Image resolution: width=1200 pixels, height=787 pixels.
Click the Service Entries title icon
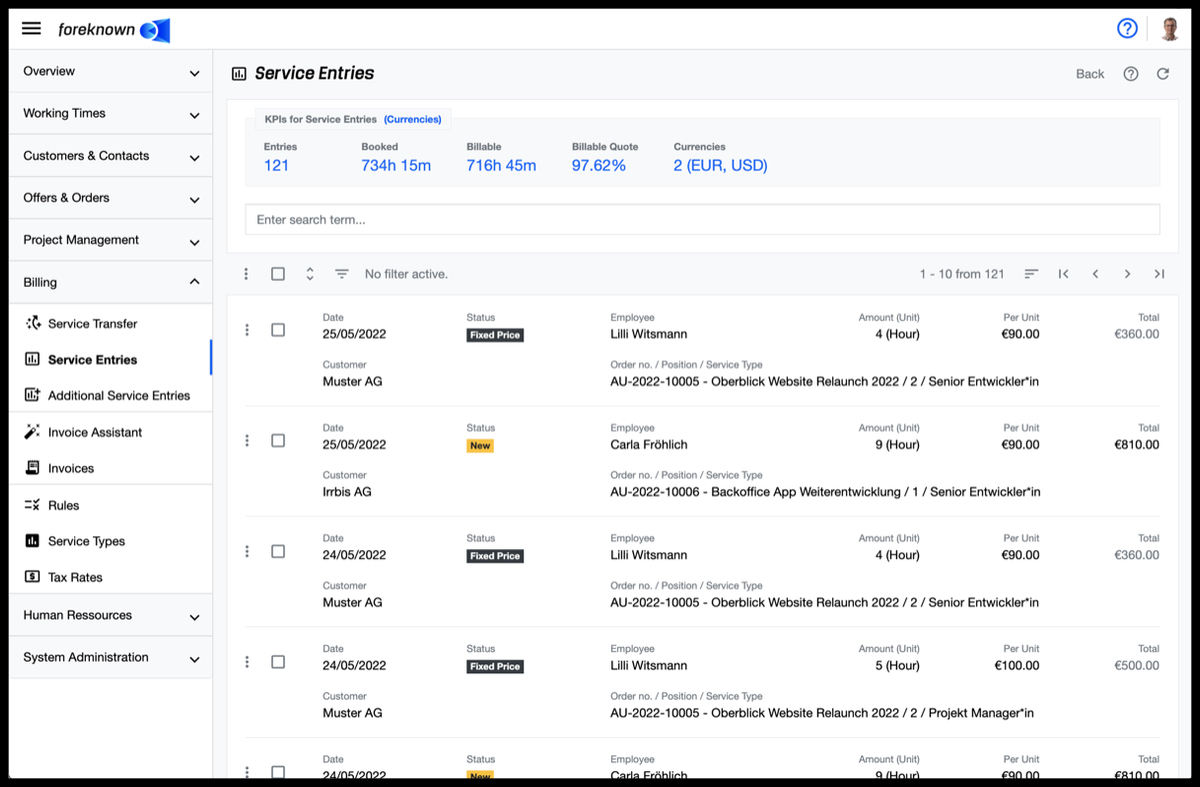pos(239,73)
